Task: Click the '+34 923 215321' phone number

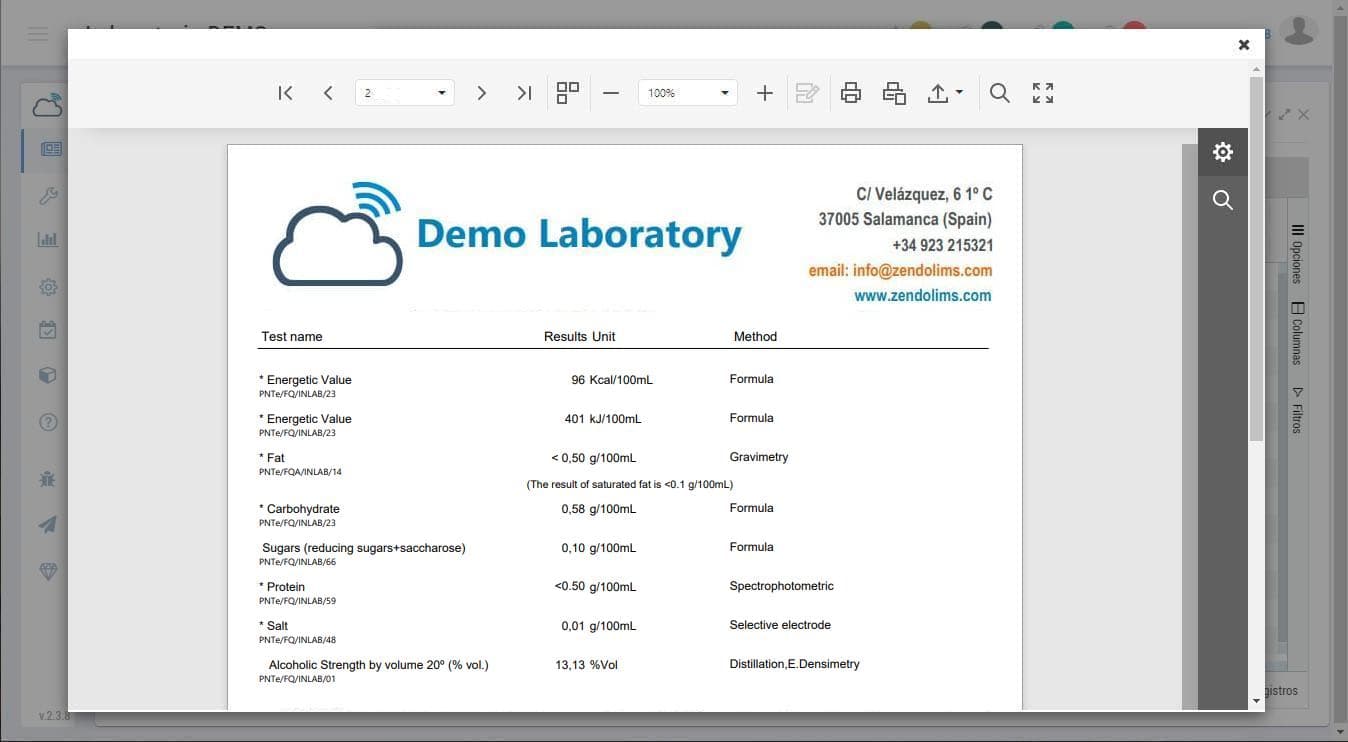Action: click(942, 245)
